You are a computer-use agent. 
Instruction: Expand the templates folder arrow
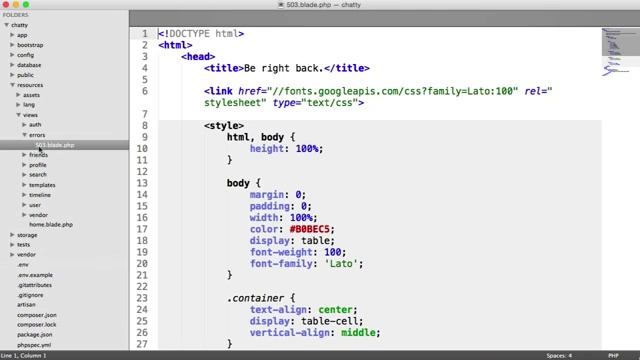pos(24,185)
